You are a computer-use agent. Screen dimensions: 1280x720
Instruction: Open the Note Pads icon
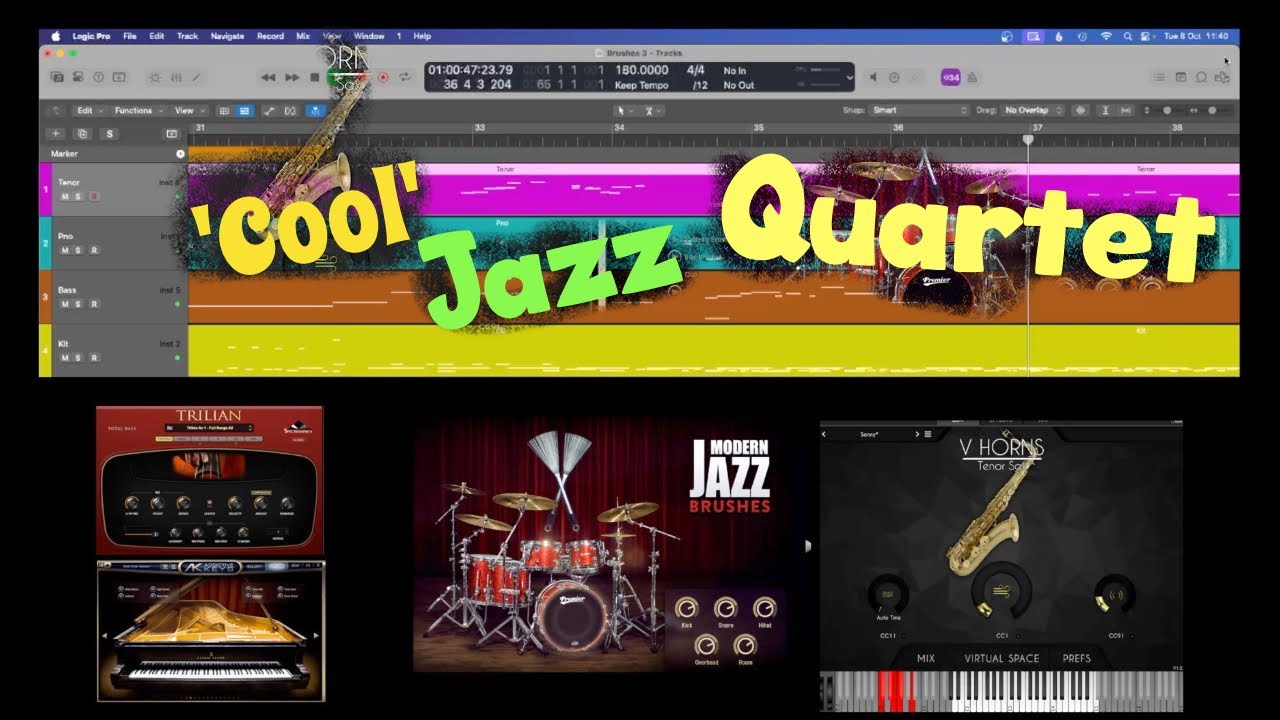click(x=1181, y=77)
